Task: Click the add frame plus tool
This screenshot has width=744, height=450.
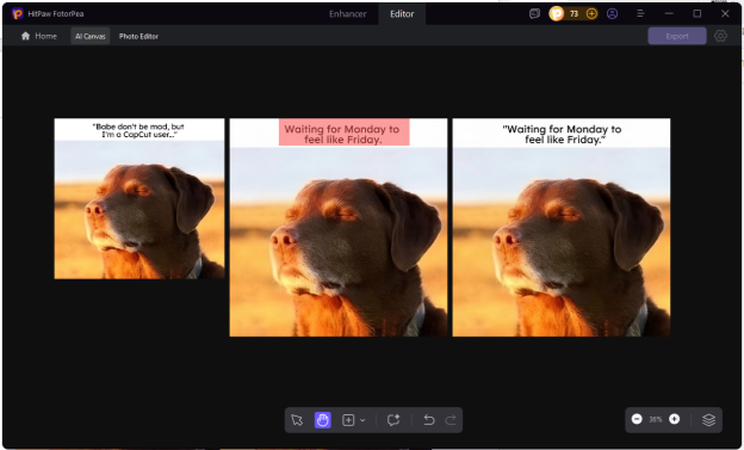Action: [348, 420]
